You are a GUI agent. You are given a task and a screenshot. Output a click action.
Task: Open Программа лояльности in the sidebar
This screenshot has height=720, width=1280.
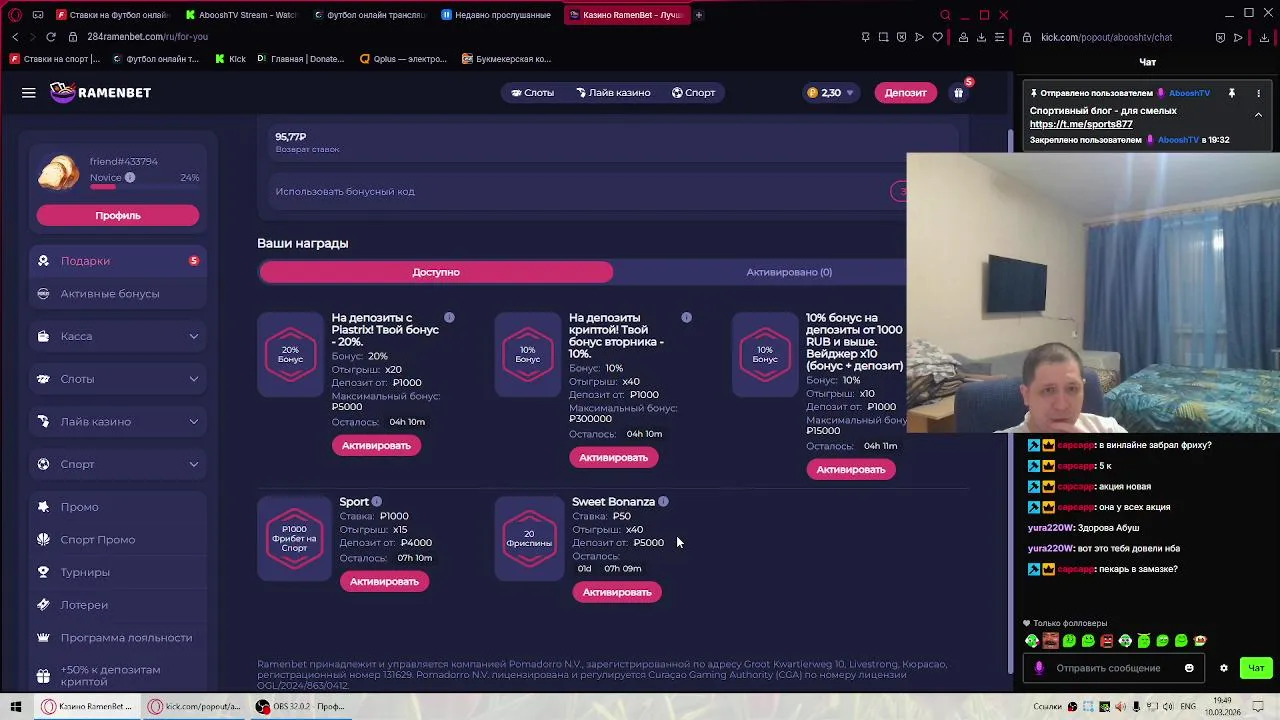[x=118, y=638]
